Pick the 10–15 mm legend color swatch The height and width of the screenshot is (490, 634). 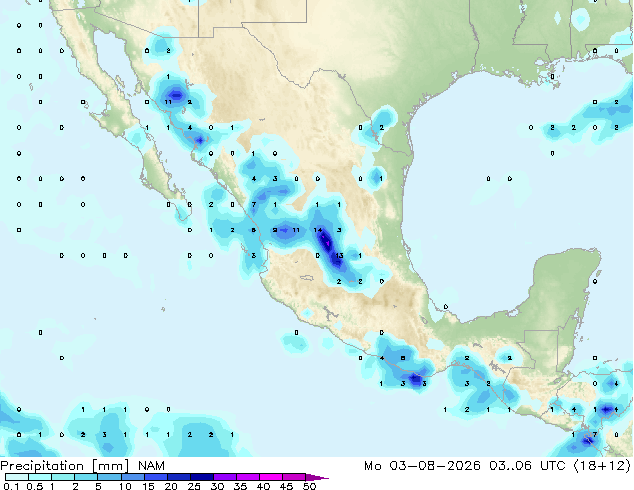[132, 477]
